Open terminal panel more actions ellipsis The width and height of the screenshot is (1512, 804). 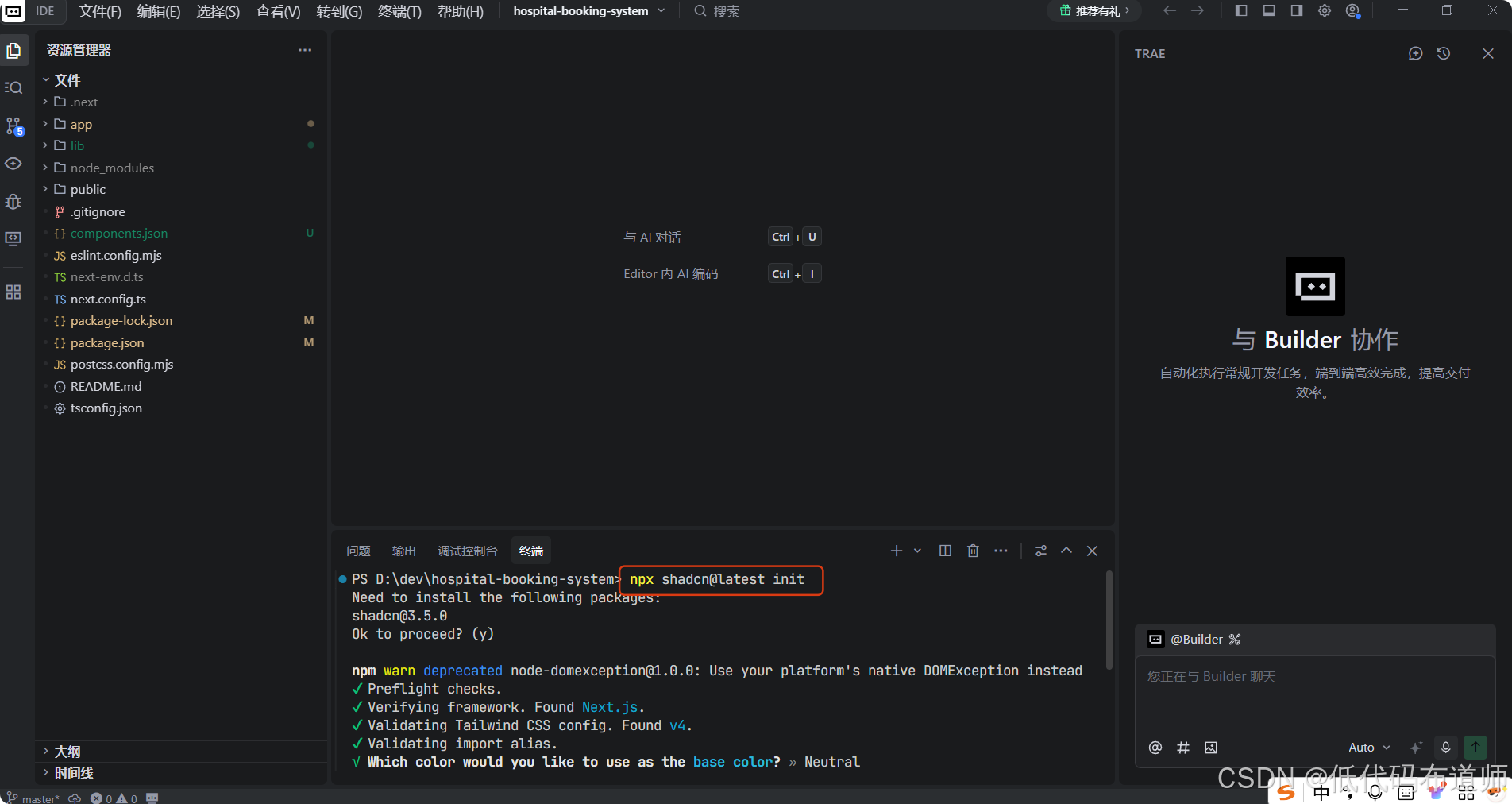pyautogui.click(x=1001, y=551)
